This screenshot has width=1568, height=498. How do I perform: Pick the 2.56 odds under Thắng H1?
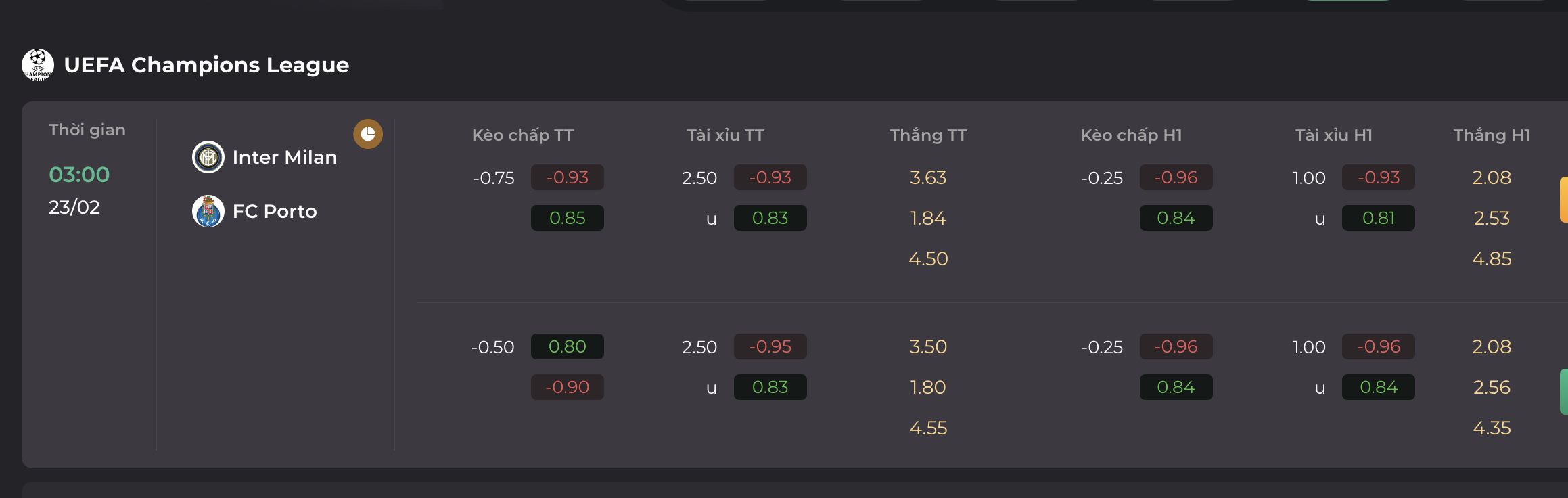pyautogui.click(x=1492, y=387)
